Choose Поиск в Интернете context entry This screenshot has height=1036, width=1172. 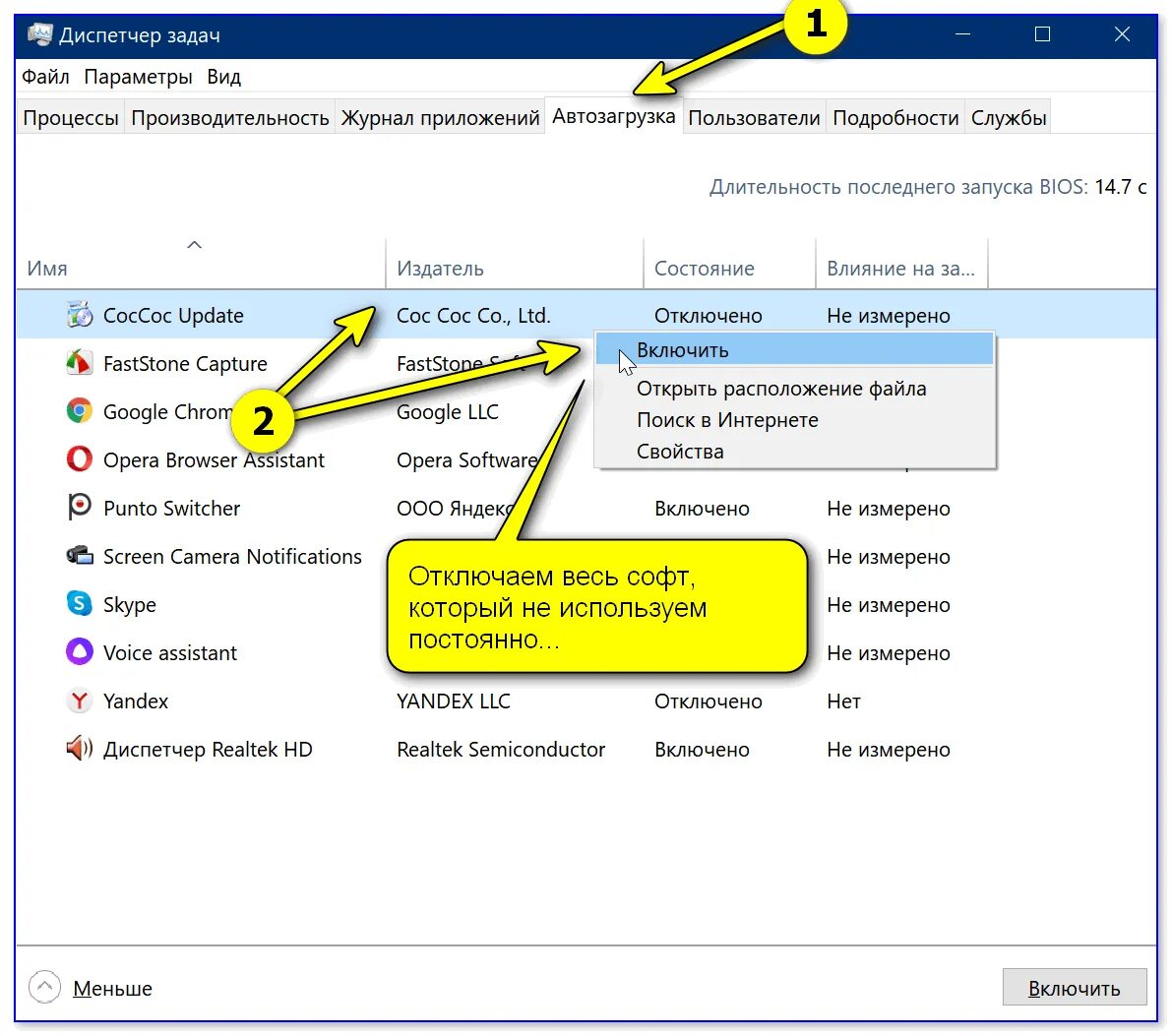pos(794,420)
